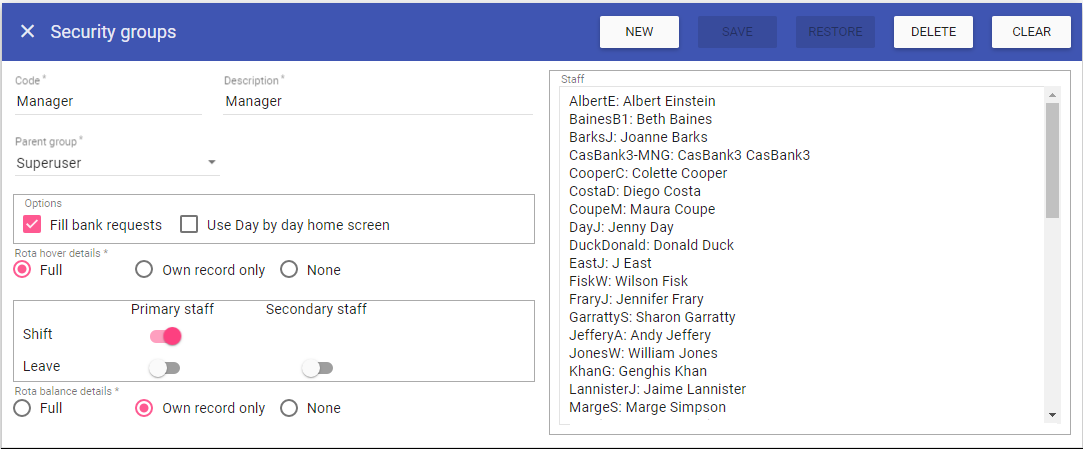Viewport: 1083px width, 449px height.
Task: Click the NEW button
Action: coord(639,32)
